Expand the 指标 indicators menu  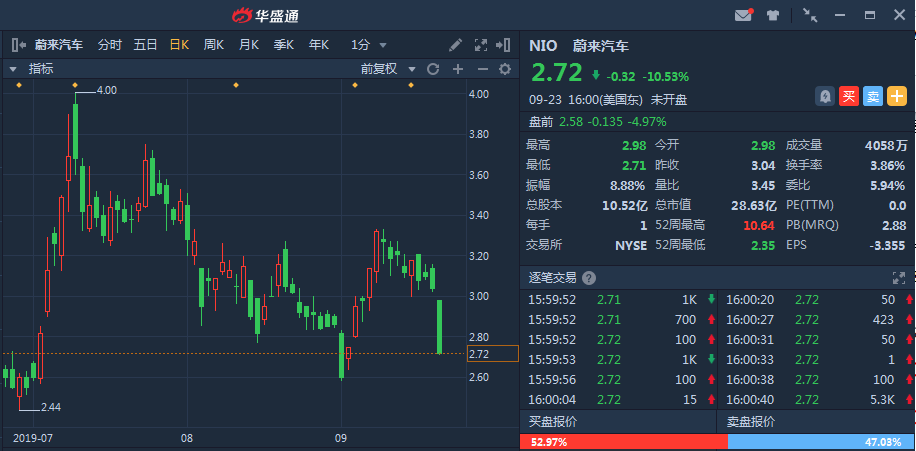(x=32, y=69)
